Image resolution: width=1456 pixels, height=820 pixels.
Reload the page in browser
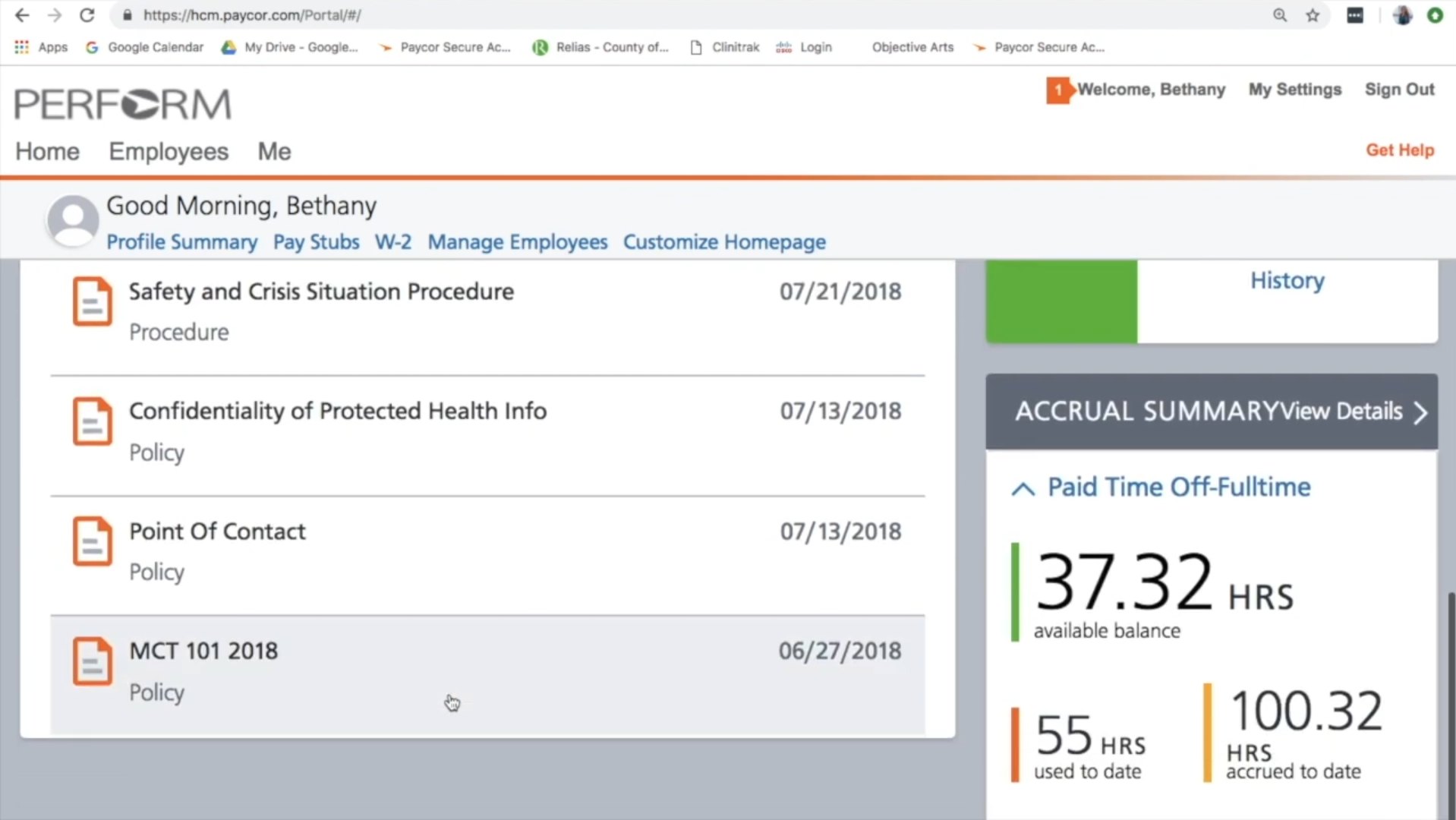point(87,15)
